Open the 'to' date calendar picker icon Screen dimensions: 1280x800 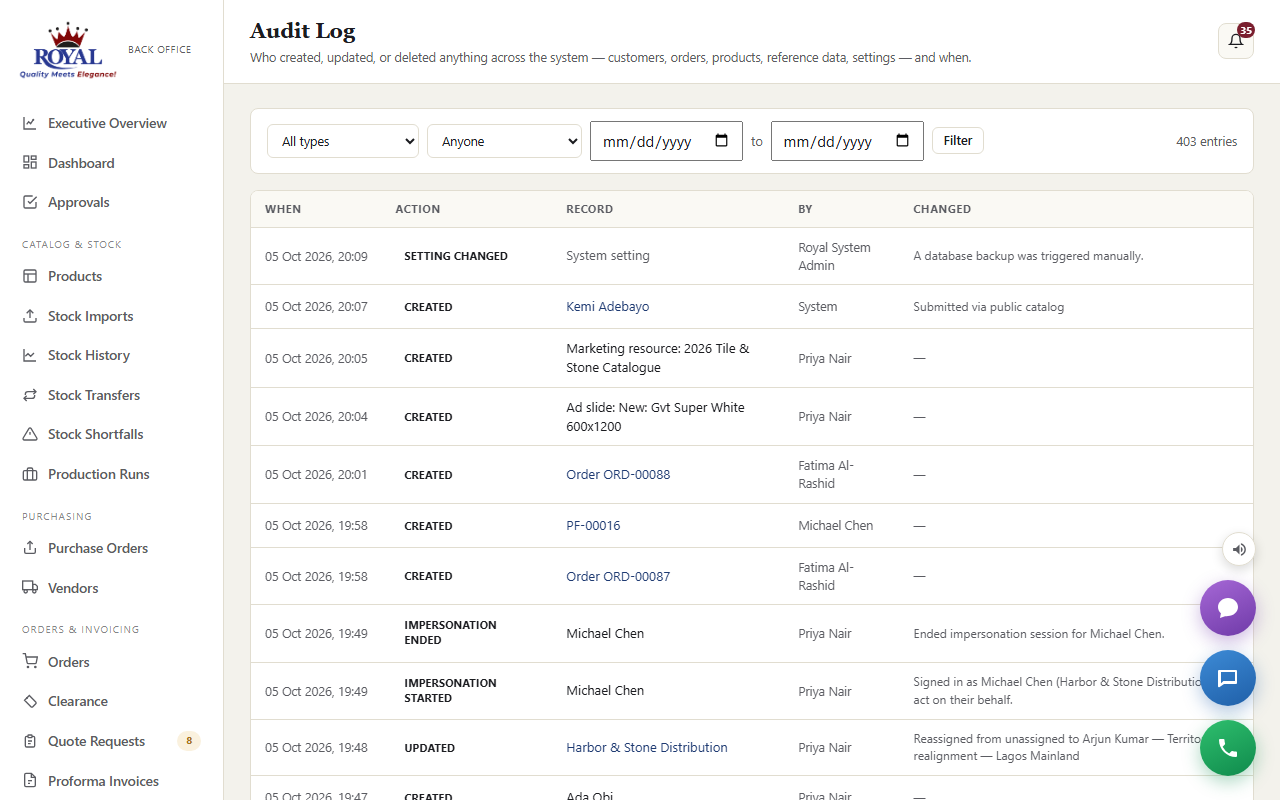click(x=903, y=141)
